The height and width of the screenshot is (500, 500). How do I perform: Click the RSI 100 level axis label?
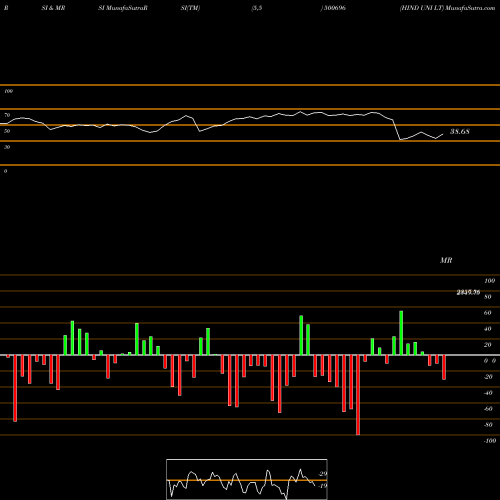[x=8, y=91]
